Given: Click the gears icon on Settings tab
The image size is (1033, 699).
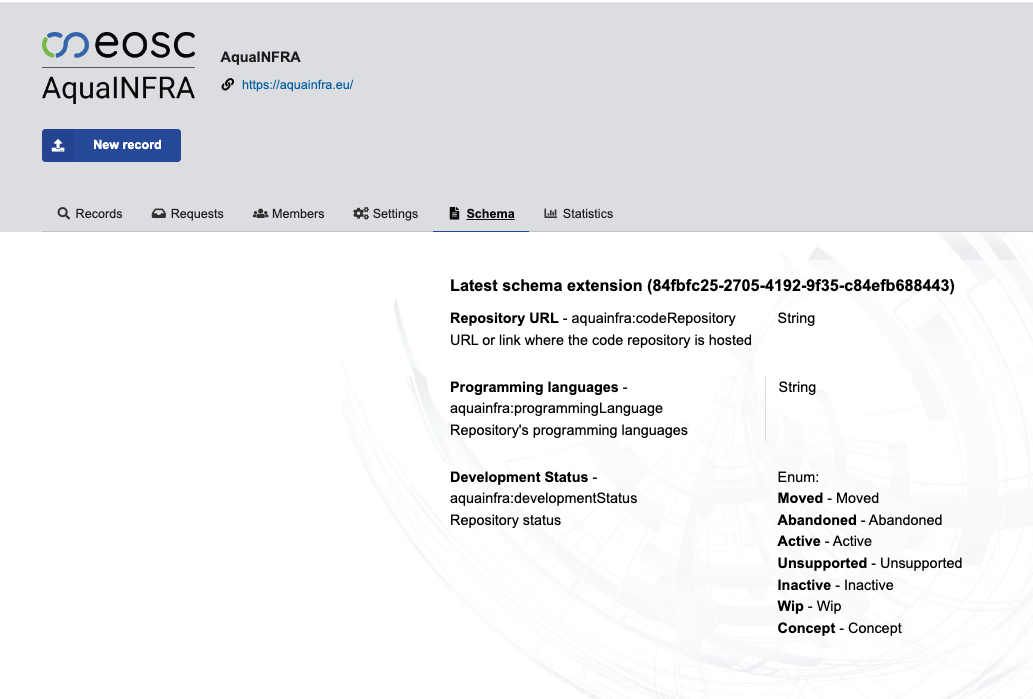Looking at the screenshot, I should pos(360,213).
